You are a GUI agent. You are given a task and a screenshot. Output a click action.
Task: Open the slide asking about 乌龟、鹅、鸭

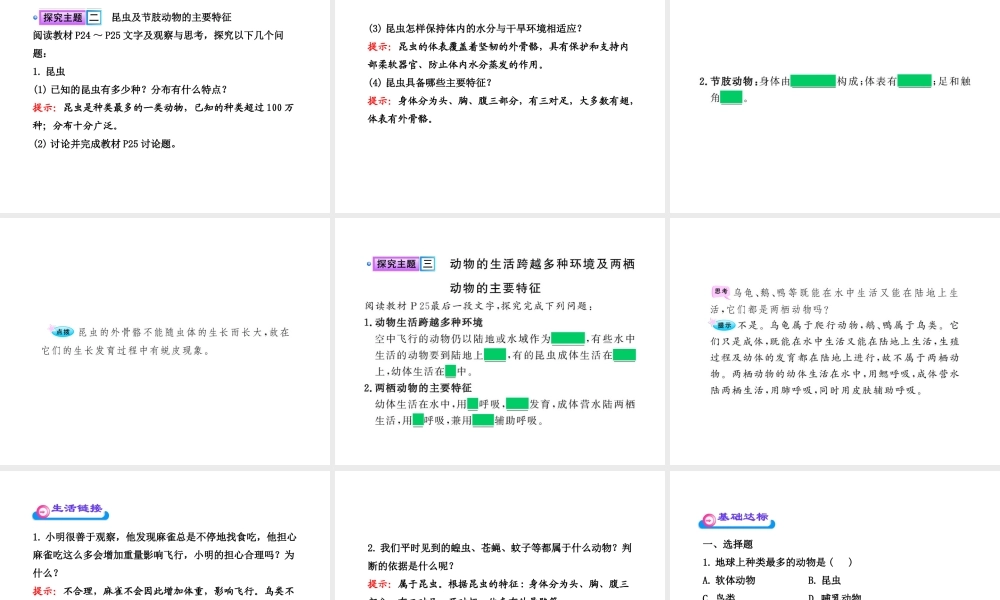835,341
